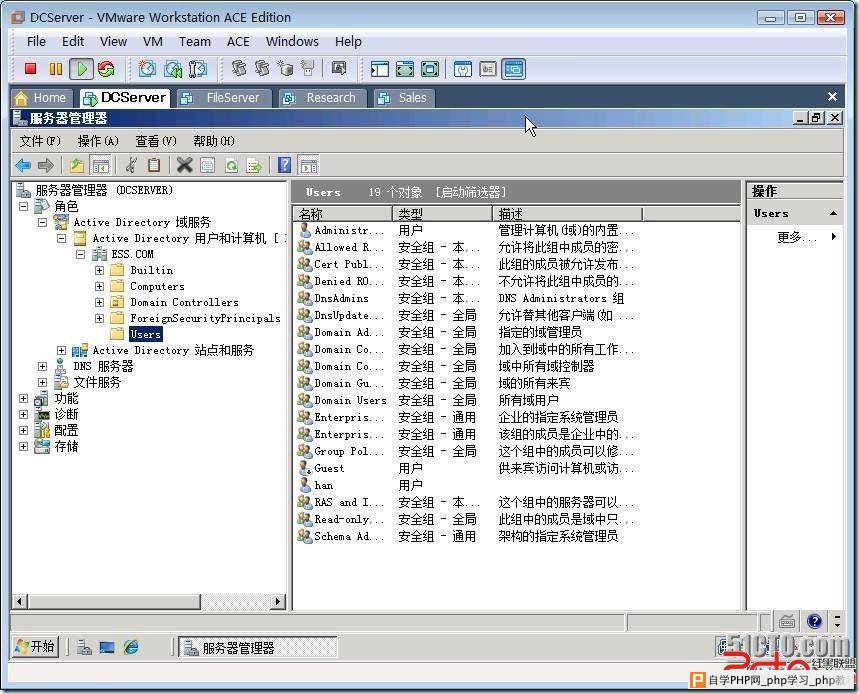Collapse the Users actions section arrow
This screenshot has height=694, width=859.
click(x=833, y=213)
